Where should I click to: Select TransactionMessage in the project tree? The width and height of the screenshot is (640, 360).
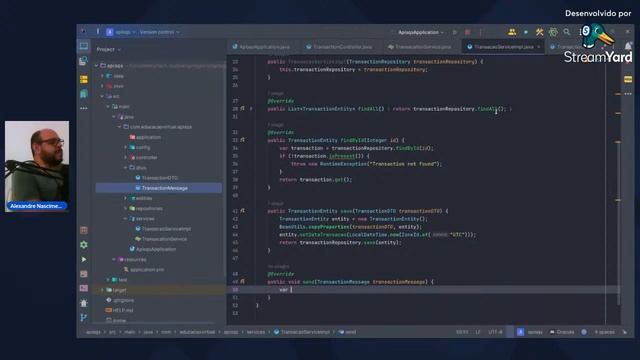click(x=159, y=188)
